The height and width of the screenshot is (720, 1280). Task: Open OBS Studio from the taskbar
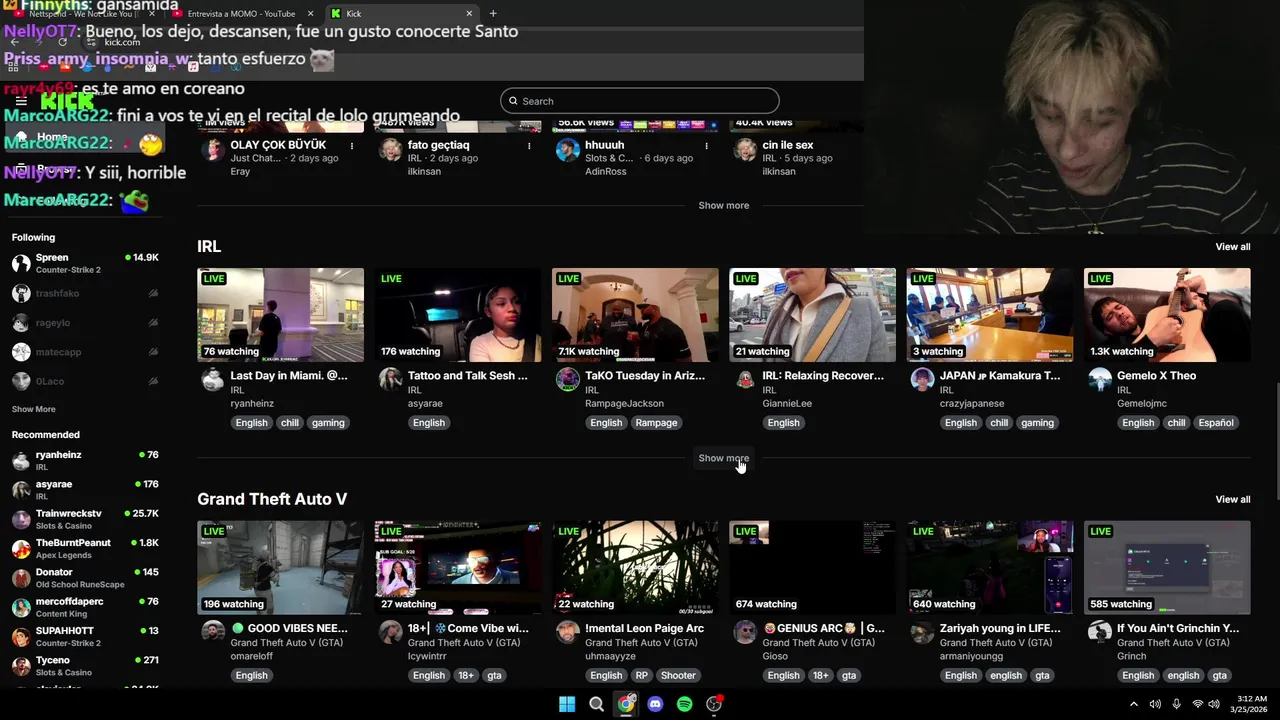714,704
